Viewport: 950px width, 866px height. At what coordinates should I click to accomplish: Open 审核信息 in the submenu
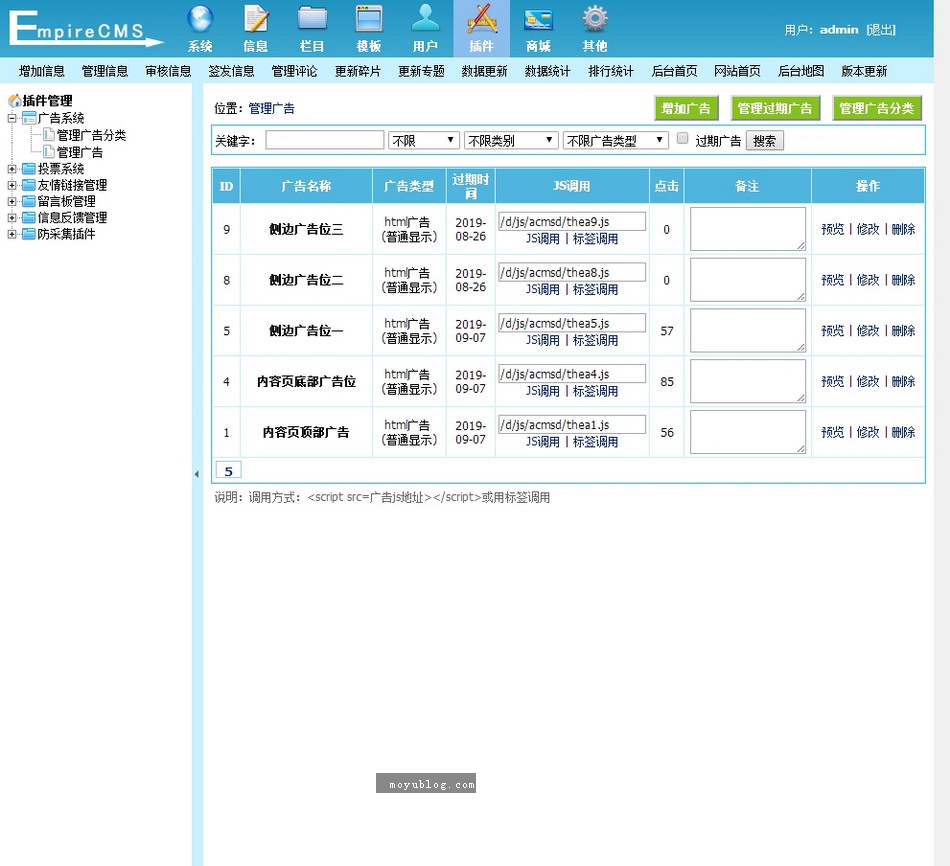point(168,72)
